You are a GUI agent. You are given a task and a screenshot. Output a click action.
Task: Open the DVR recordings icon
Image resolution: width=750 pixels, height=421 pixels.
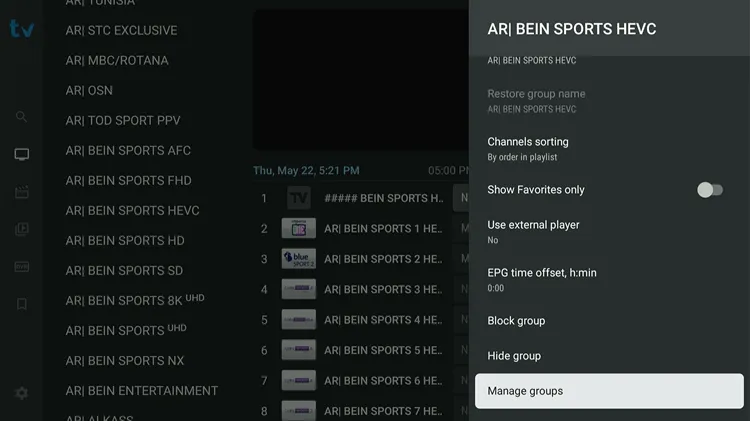[x=22, y=266]
